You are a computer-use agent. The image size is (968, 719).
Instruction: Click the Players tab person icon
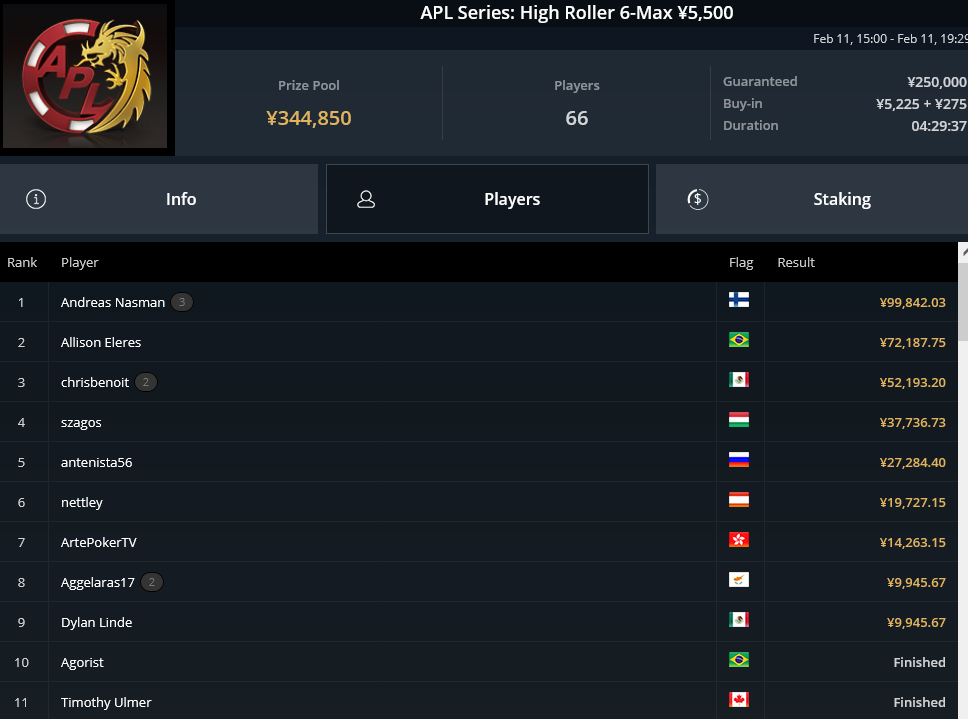[x=366, y=199]
